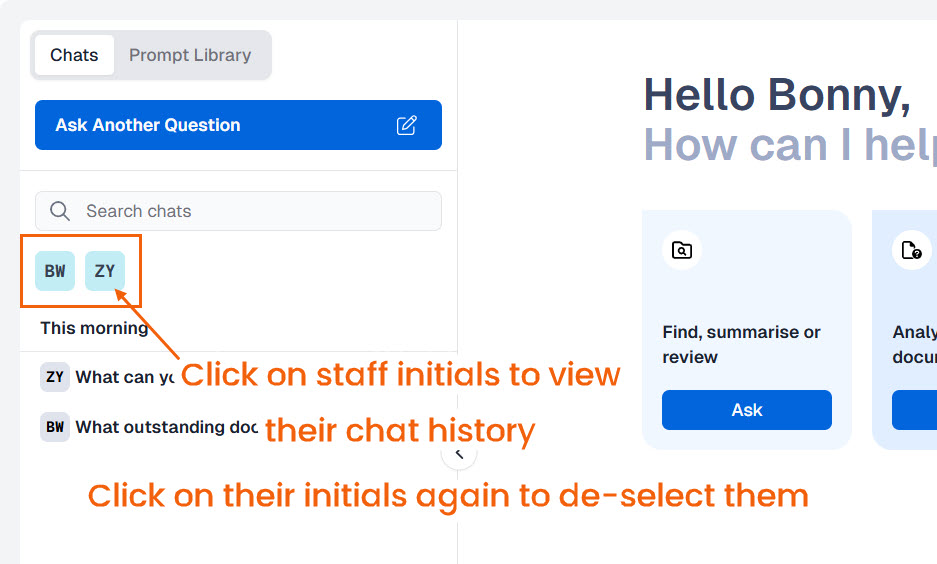Toggle the BW staff initials filter
This screenshot has width=937, height=564.
point(55,271)
